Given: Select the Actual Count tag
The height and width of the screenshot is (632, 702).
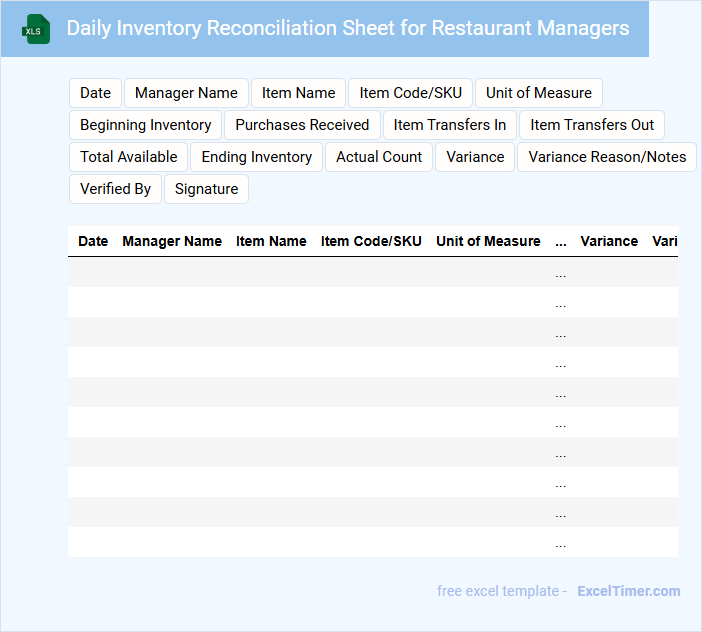Looking at the screenshot, I should point(379,157).
